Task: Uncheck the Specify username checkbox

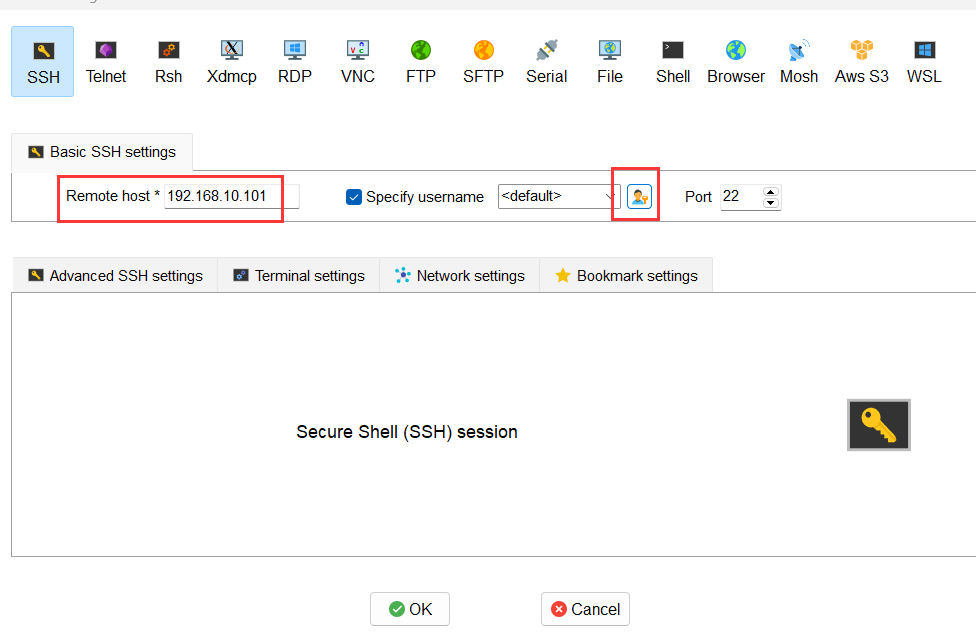Action: (354, 197)
